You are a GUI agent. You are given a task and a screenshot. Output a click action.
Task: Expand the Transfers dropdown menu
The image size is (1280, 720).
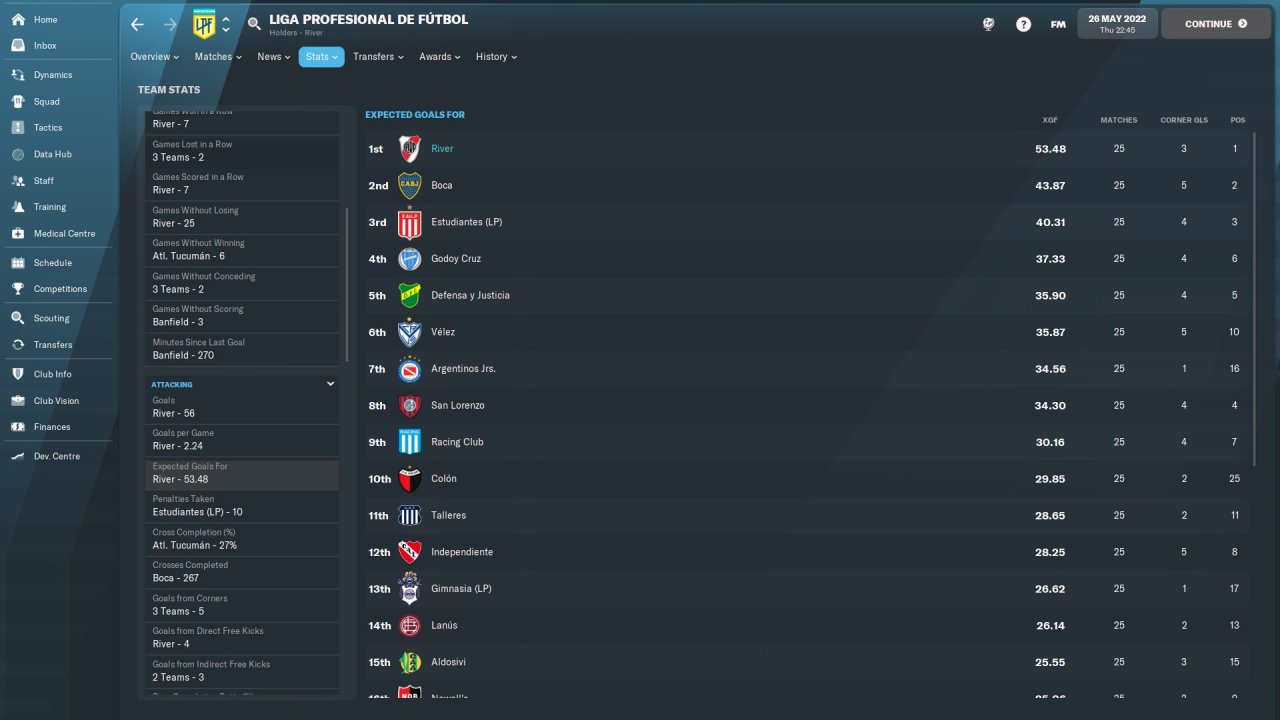(x=378, y=57)
